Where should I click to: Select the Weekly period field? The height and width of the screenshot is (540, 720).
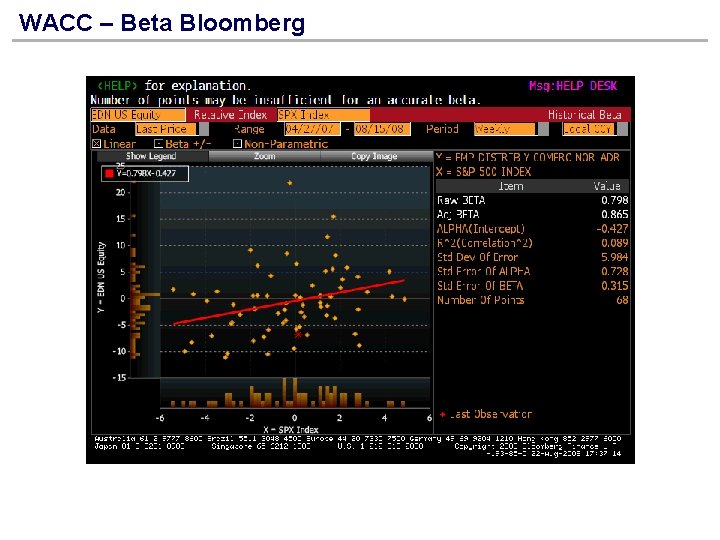pos(505,129)
